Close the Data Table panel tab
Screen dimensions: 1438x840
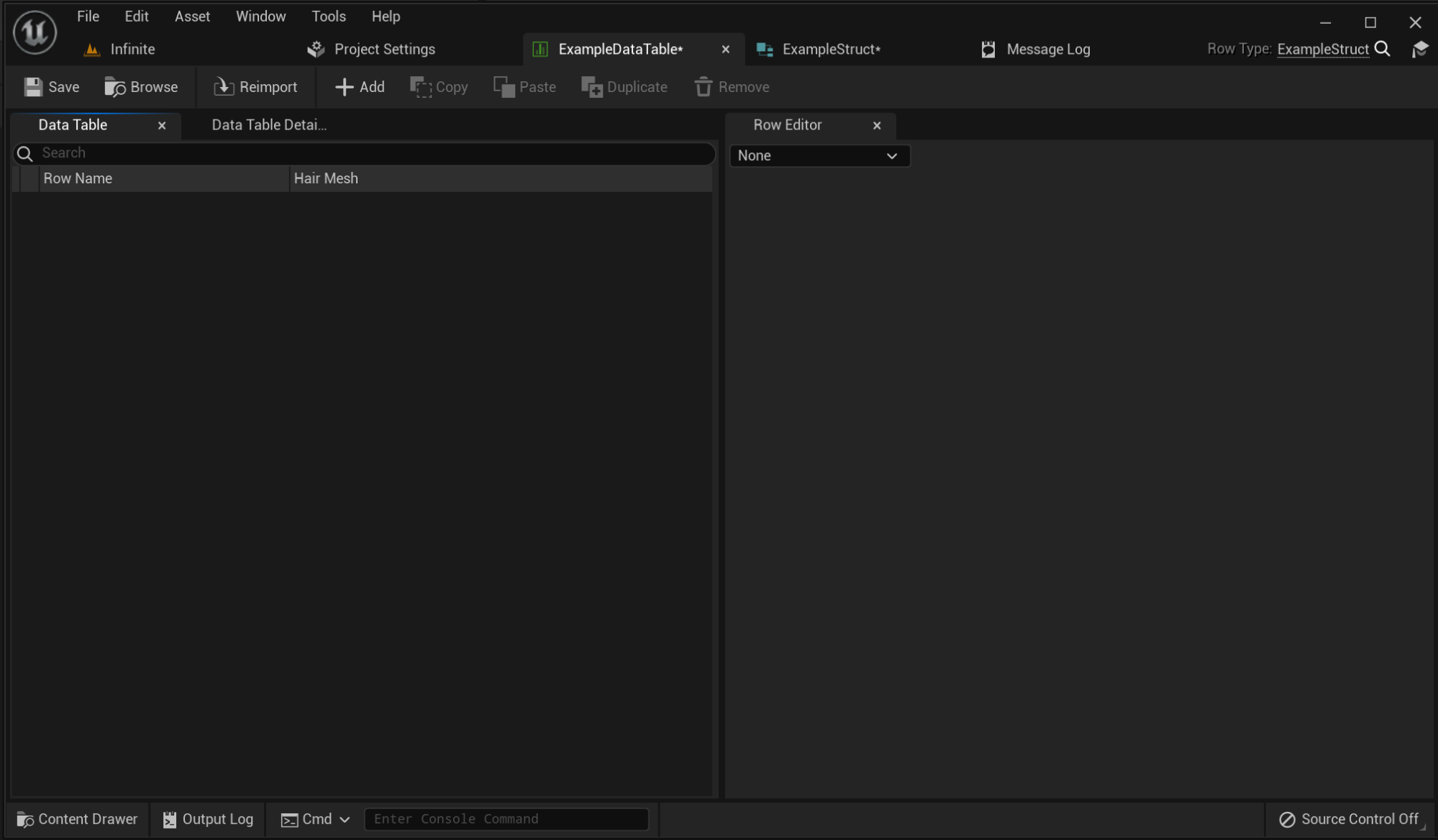click(x=162, y=125)
